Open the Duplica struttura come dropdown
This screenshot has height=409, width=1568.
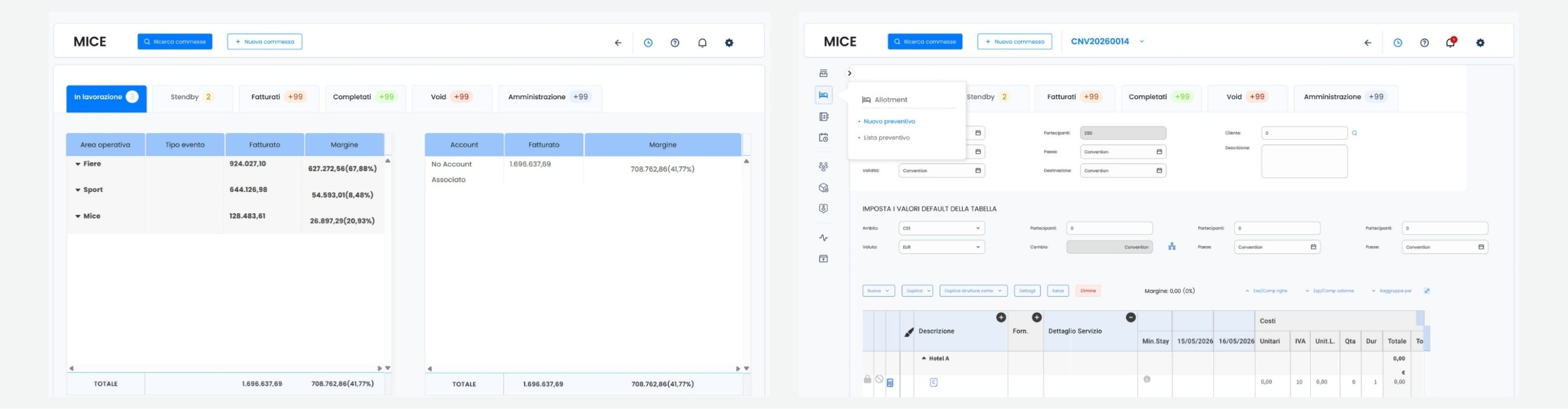pos(973,291)
